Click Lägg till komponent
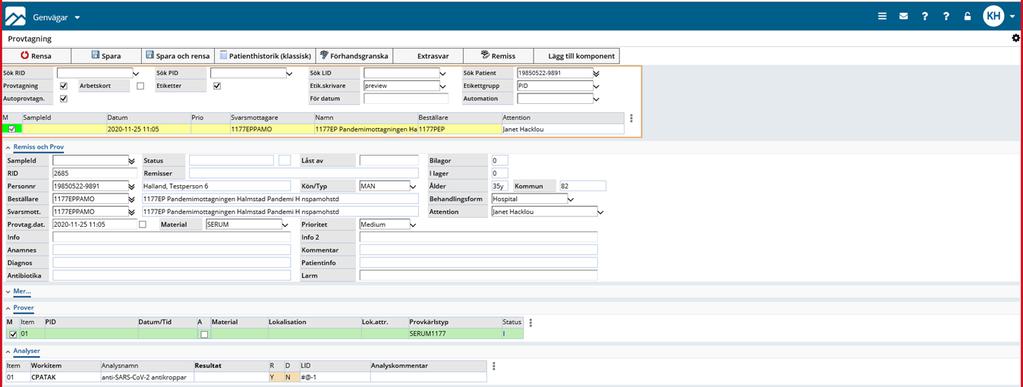 pyautogui.click(x=576, y=56)
